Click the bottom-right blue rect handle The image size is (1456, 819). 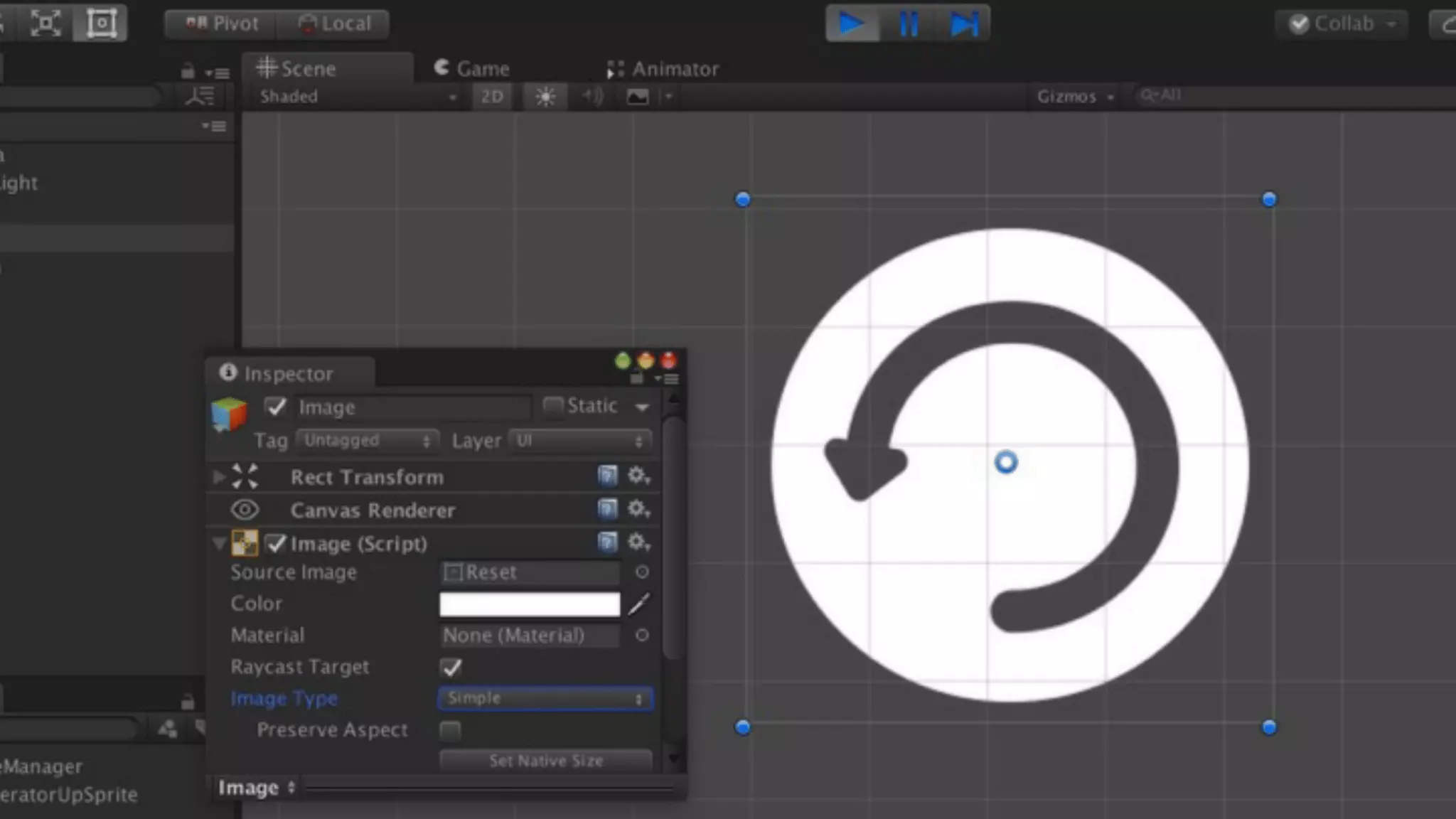click(x=1269, y=727)
